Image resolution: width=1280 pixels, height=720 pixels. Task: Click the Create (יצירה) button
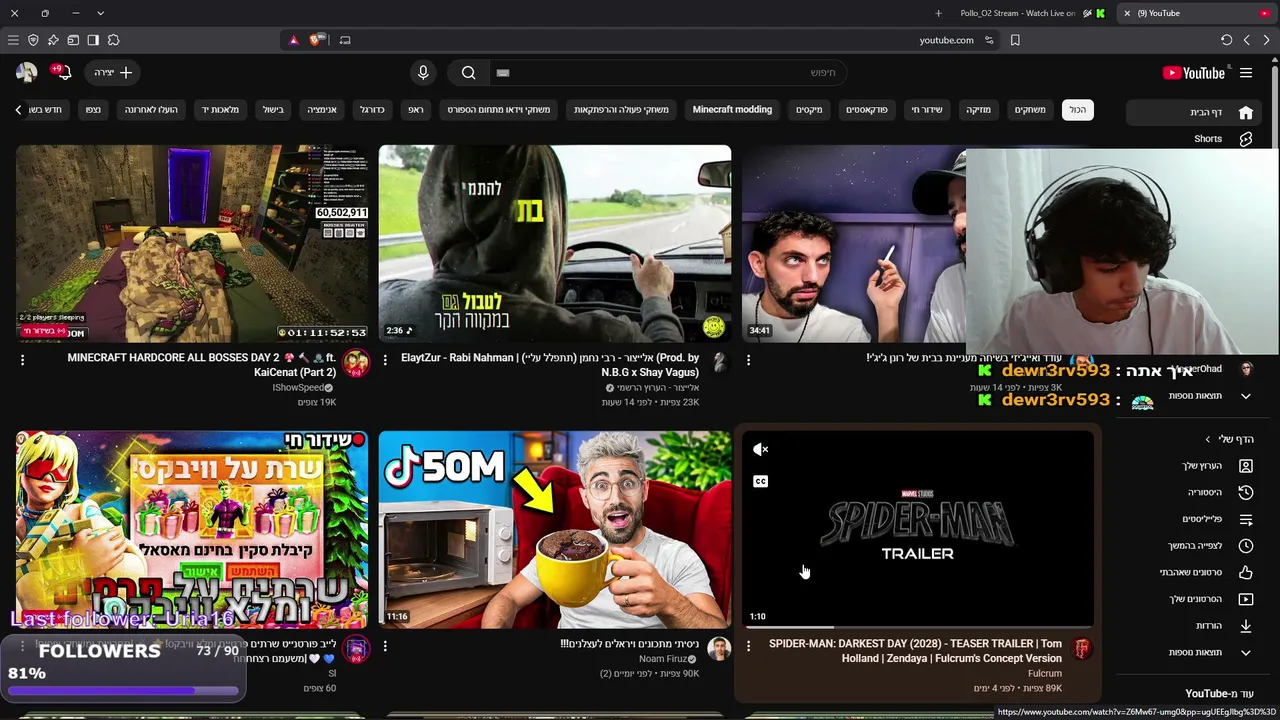coord(112,73)
